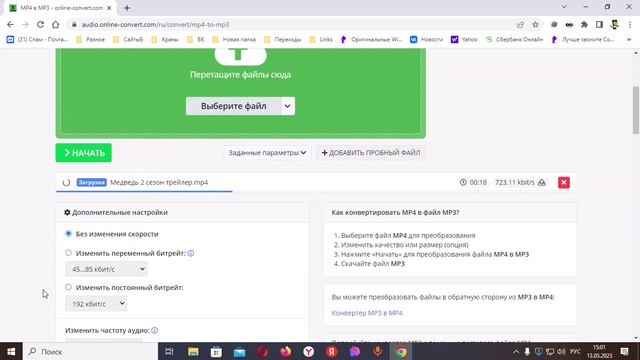
Task: Click 'ДОБАВИТЬ ПРОБНЫЙ ФАЙЛ' button
Action: pos(371,153)
